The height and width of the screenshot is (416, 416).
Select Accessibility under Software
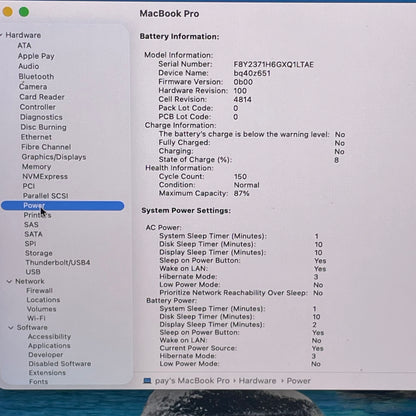[49, 337]
